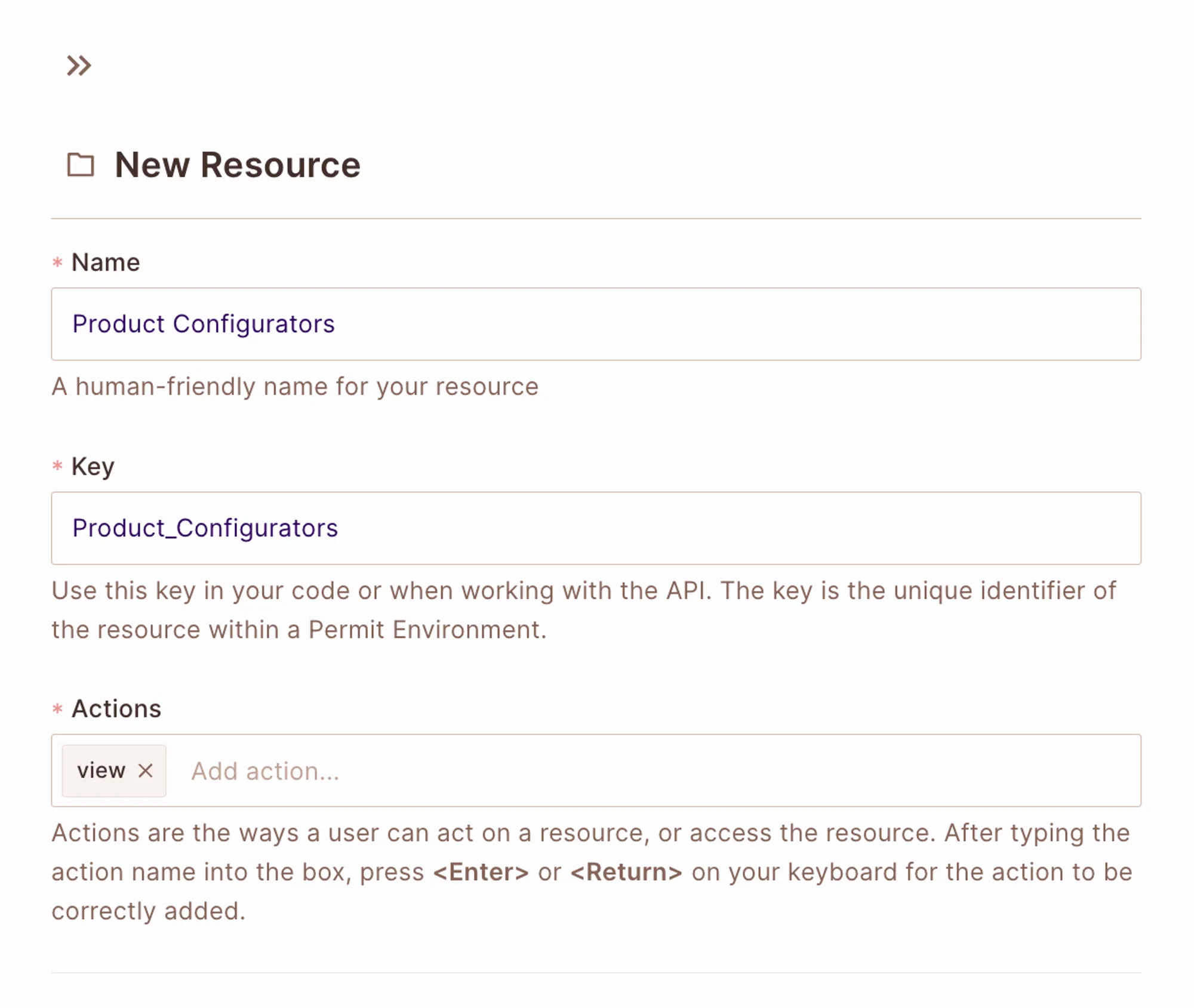Click the Add action input placeholder
The height and width of the screenshot is (1008, 1194).
pos(265,771)
